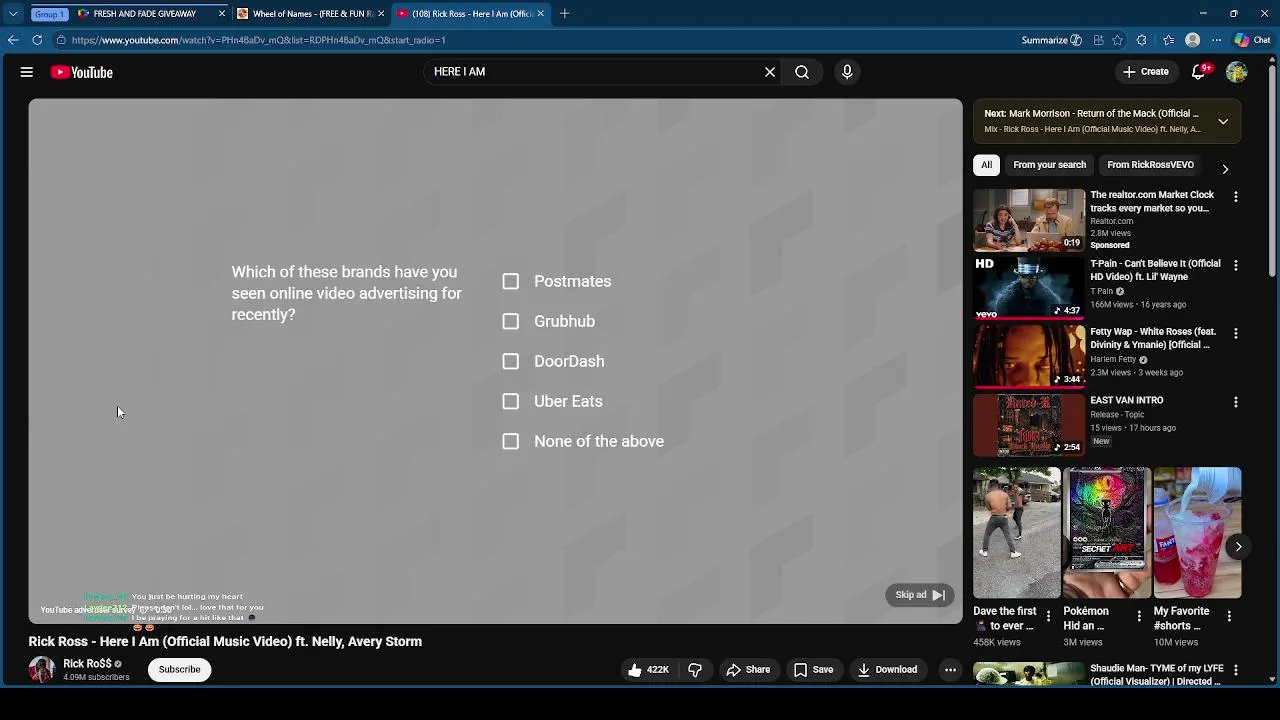Select the All filter chip
Image resolution: width=1280 pixels, height=720 pixels.
(x=986, y=165)
